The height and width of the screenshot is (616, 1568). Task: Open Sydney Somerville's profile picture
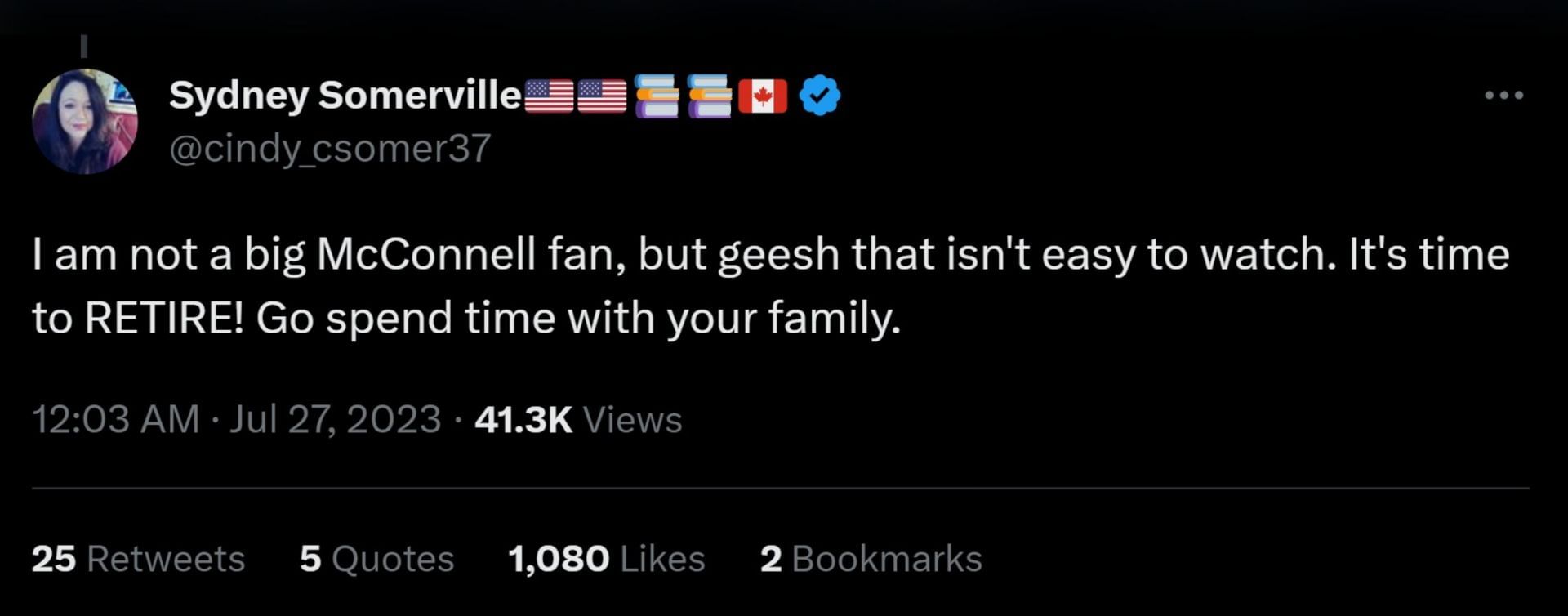(84, 121)
